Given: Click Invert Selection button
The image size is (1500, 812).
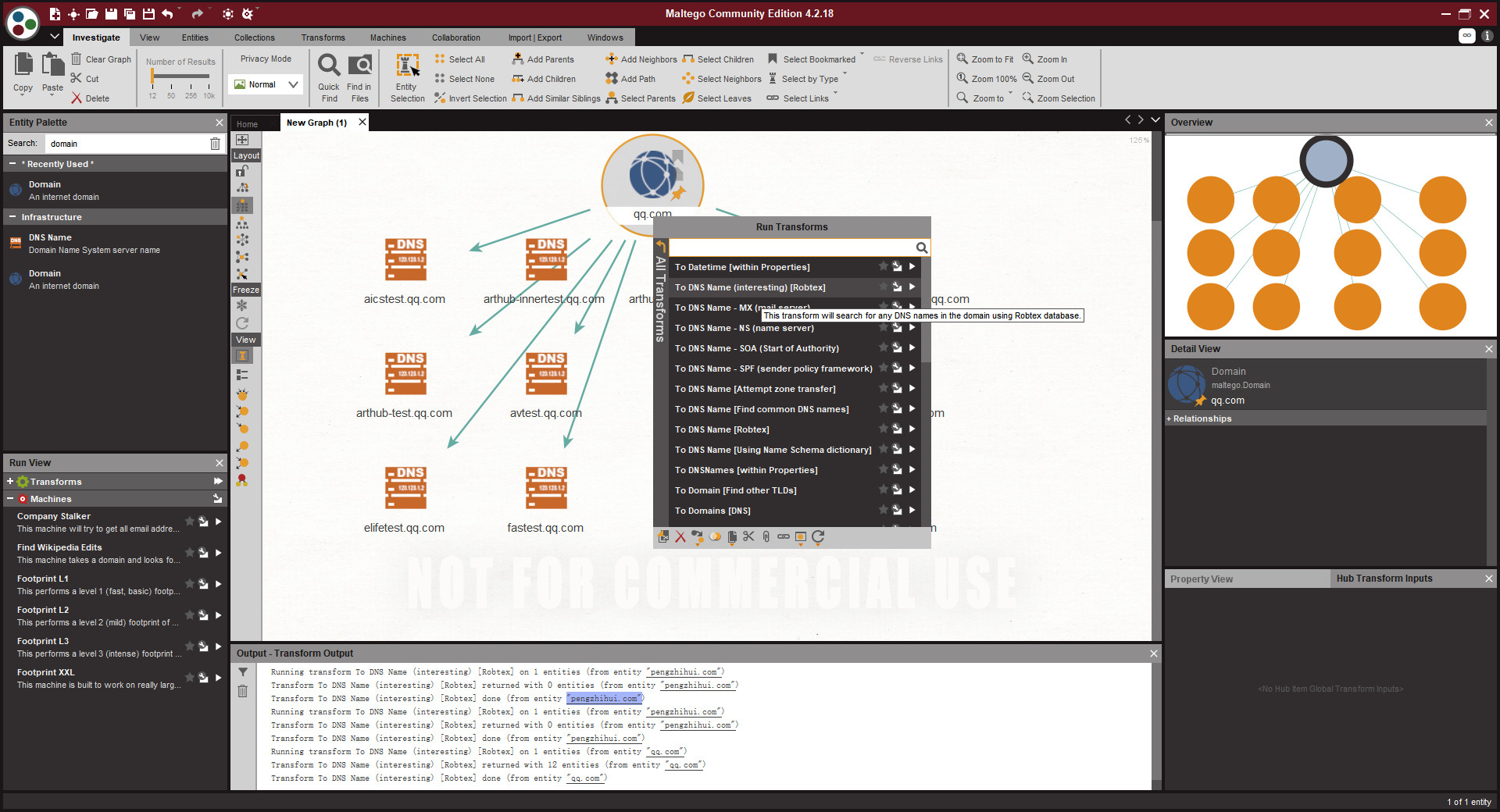Looking at the screenshot, I should tap(470, 98).
